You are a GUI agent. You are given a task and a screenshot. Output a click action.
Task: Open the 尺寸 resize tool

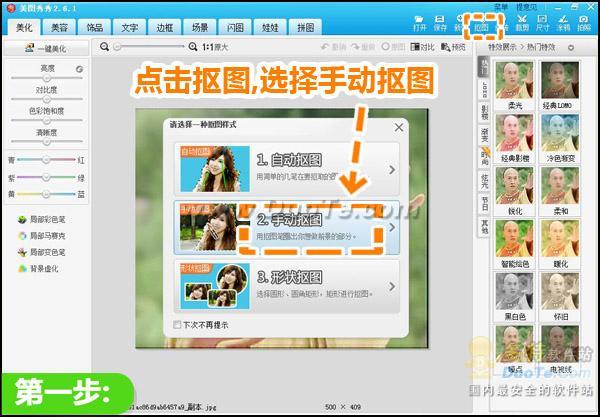point(541,22)
